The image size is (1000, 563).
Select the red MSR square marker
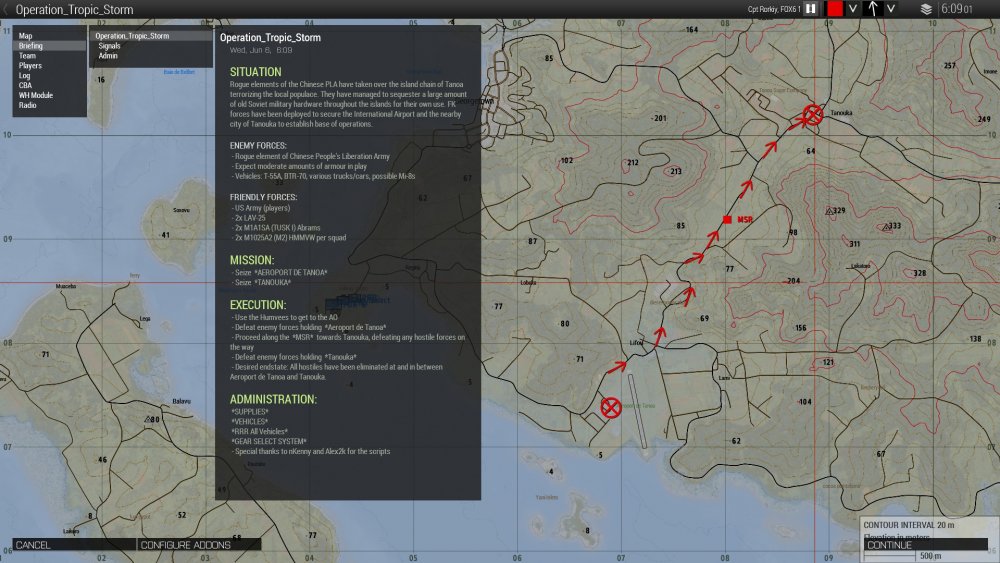pyautogui.click(x=727, y=219)
